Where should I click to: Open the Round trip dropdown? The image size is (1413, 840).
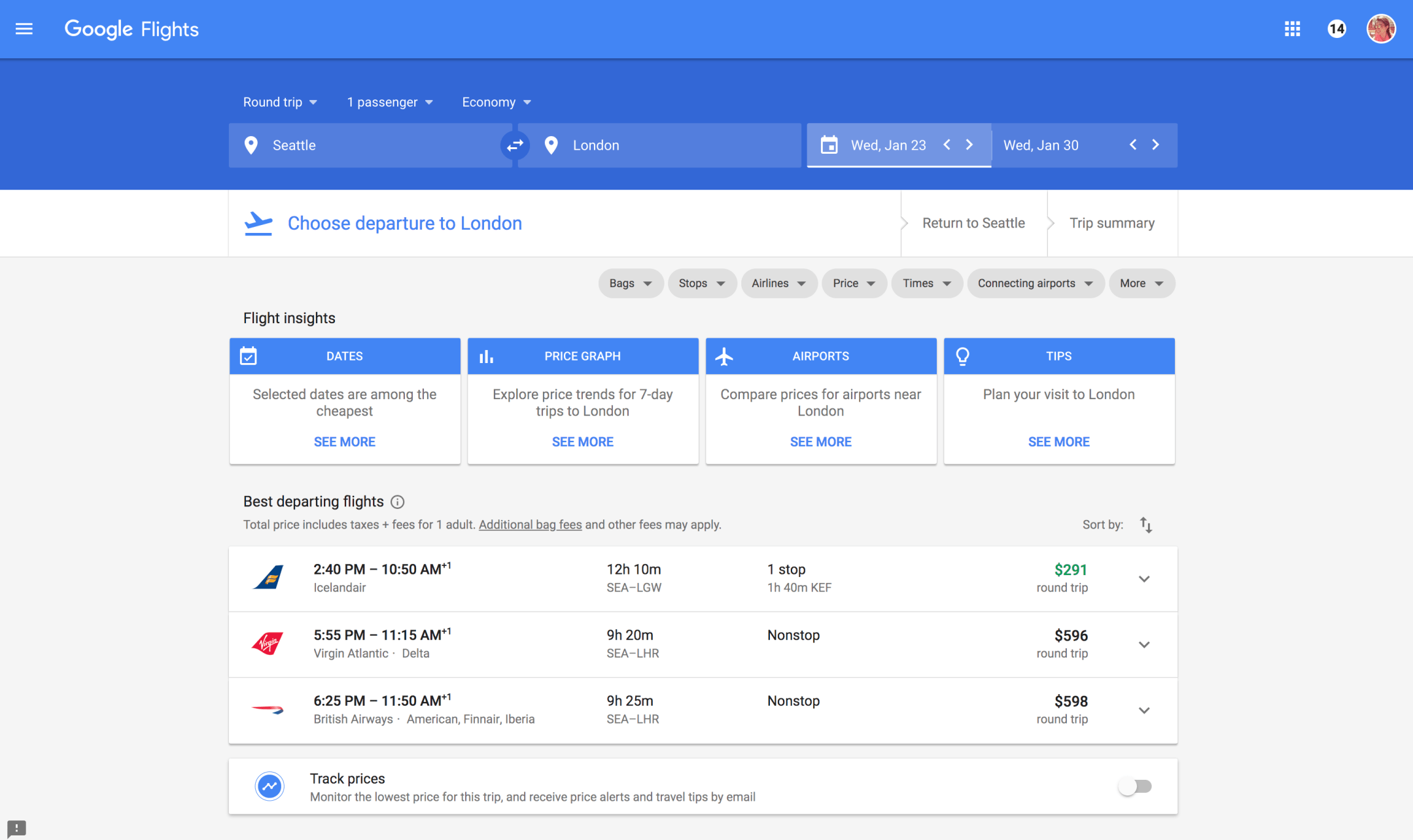point(280,102)
